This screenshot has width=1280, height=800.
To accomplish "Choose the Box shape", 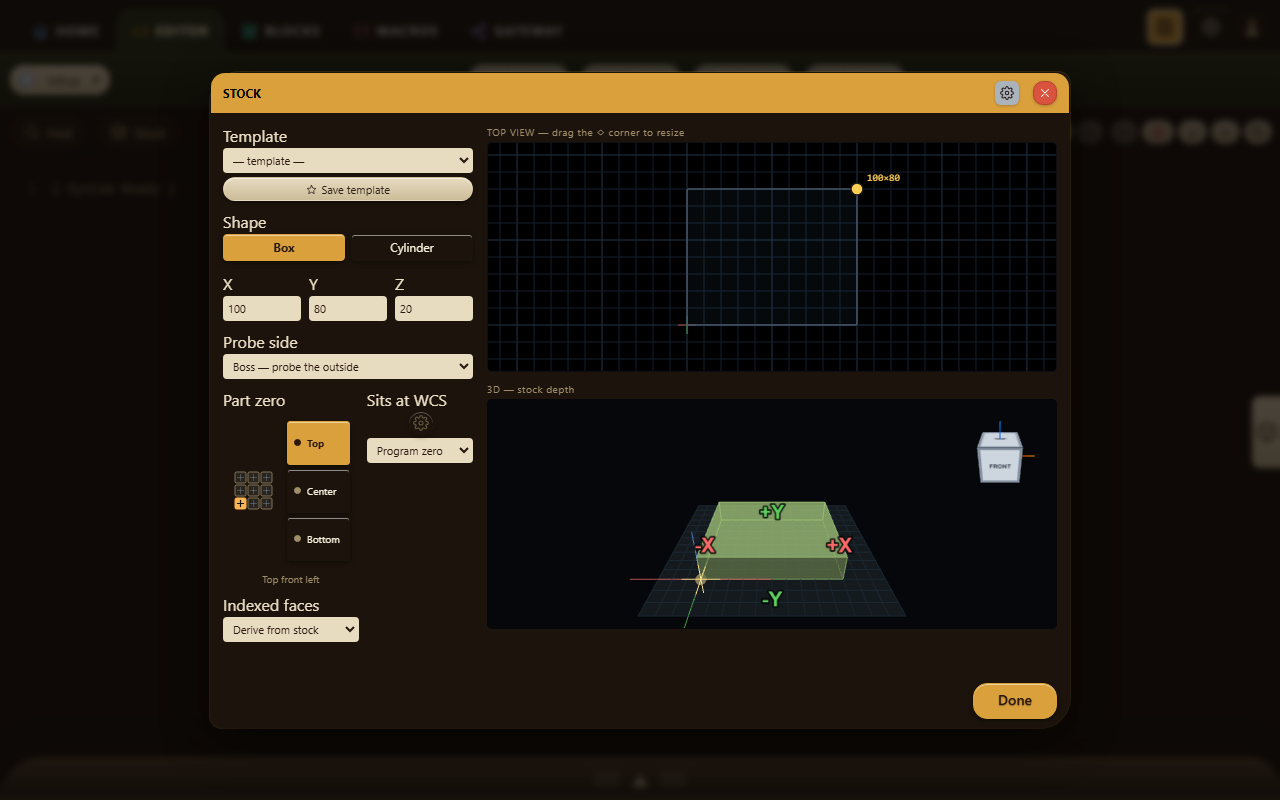I will point(284,248).
